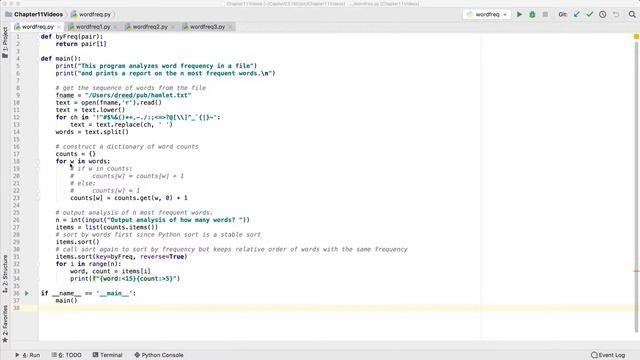
Task: Close the wordfreq3.py tab
Action: [x=231, y=27]
